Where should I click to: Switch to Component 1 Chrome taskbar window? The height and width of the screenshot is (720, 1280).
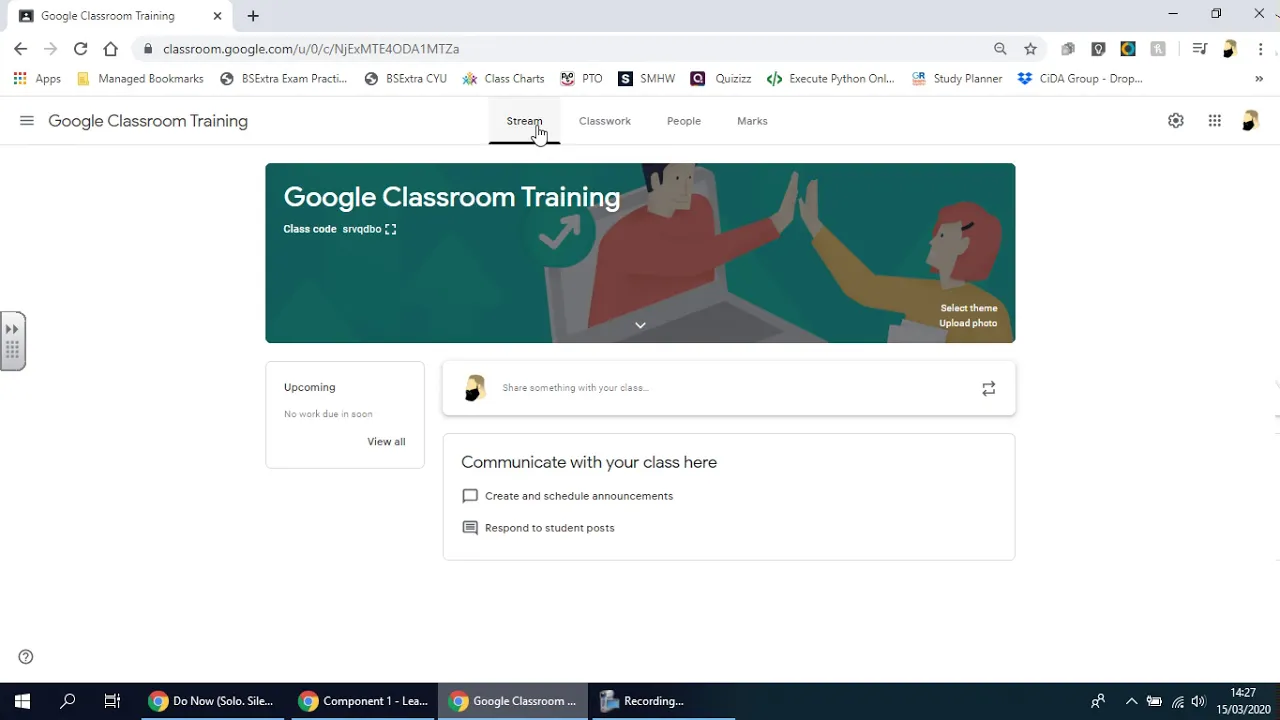click(363, 701)
